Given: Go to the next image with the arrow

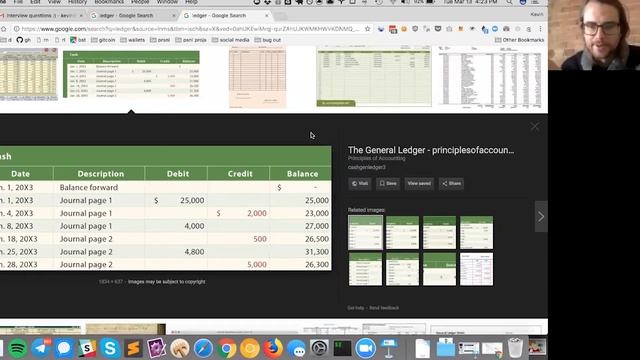Looking at the screenshot, I should (541, 216).
